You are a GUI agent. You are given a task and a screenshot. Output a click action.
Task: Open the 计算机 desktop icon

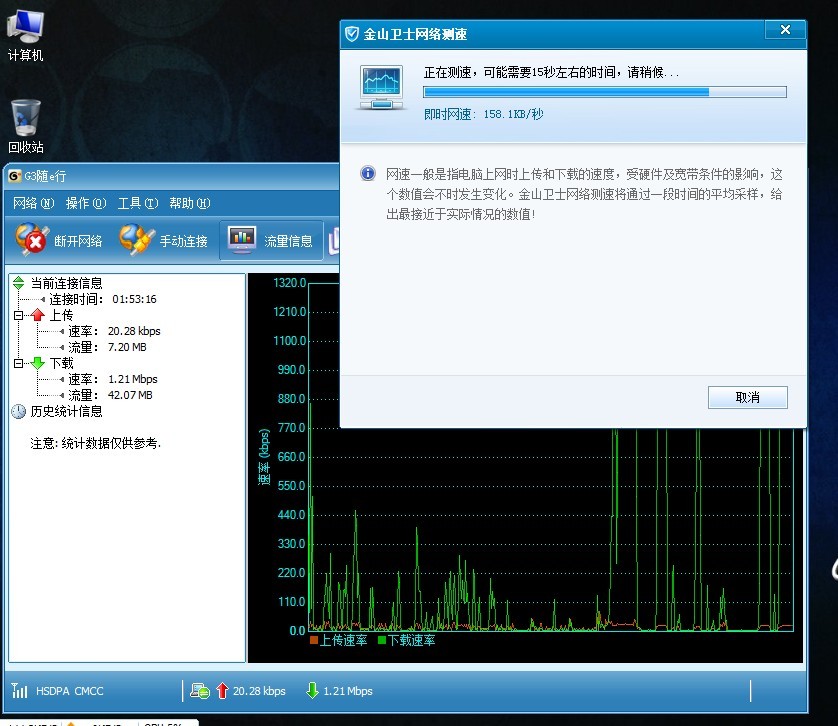(25, 35)
